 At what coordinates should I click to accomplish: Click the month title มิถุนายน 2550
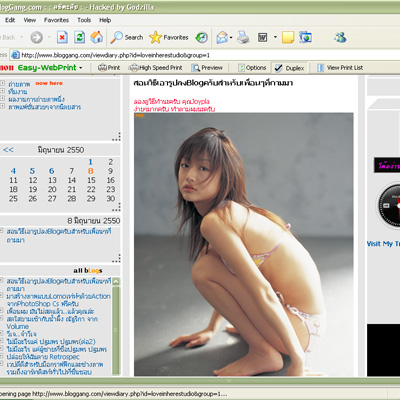pyautogui.click(x=61, y=150)
